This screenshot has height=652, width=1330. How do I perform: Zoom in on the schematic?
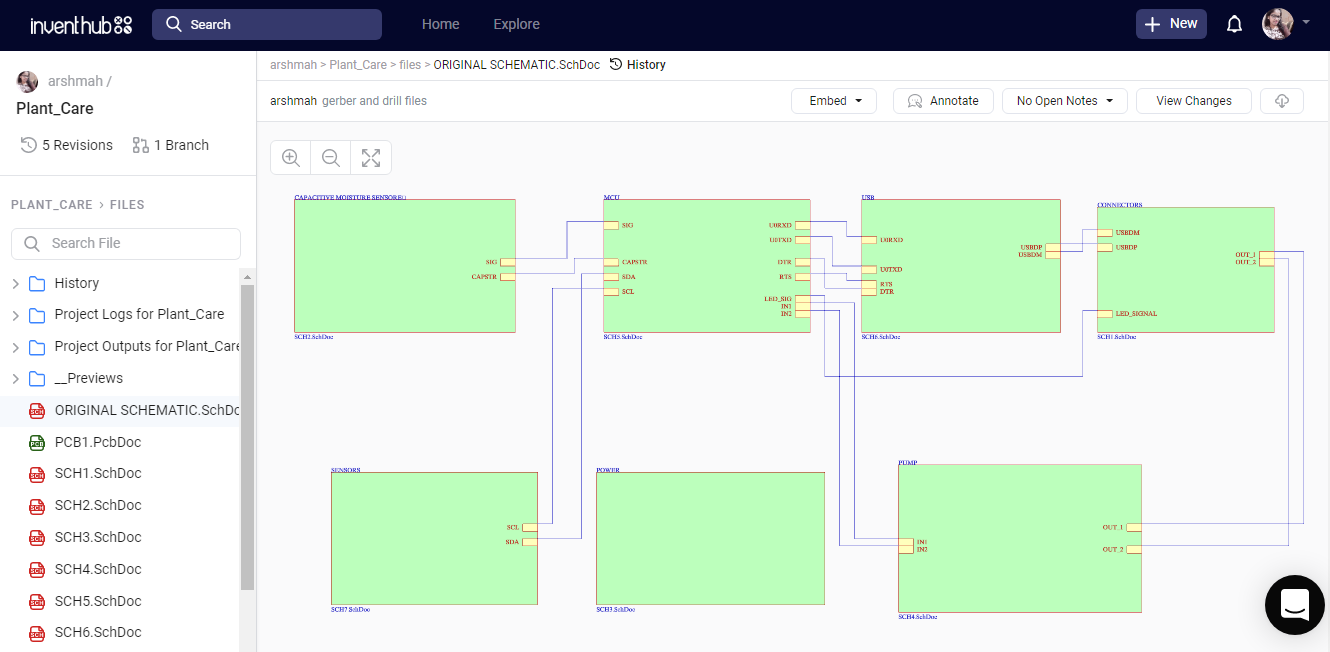pos(291,158)
